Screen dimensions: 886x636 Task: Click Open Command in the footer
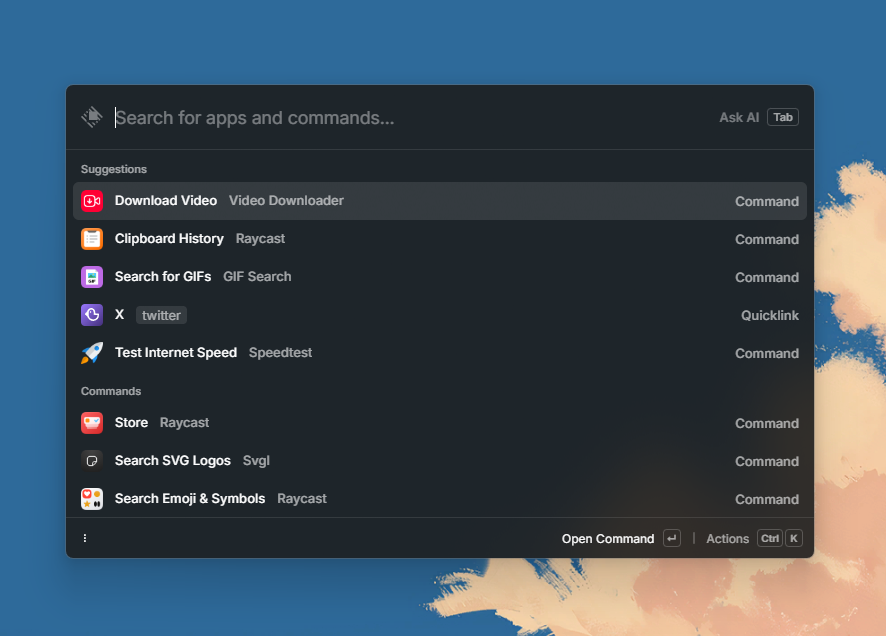[608, 539]
